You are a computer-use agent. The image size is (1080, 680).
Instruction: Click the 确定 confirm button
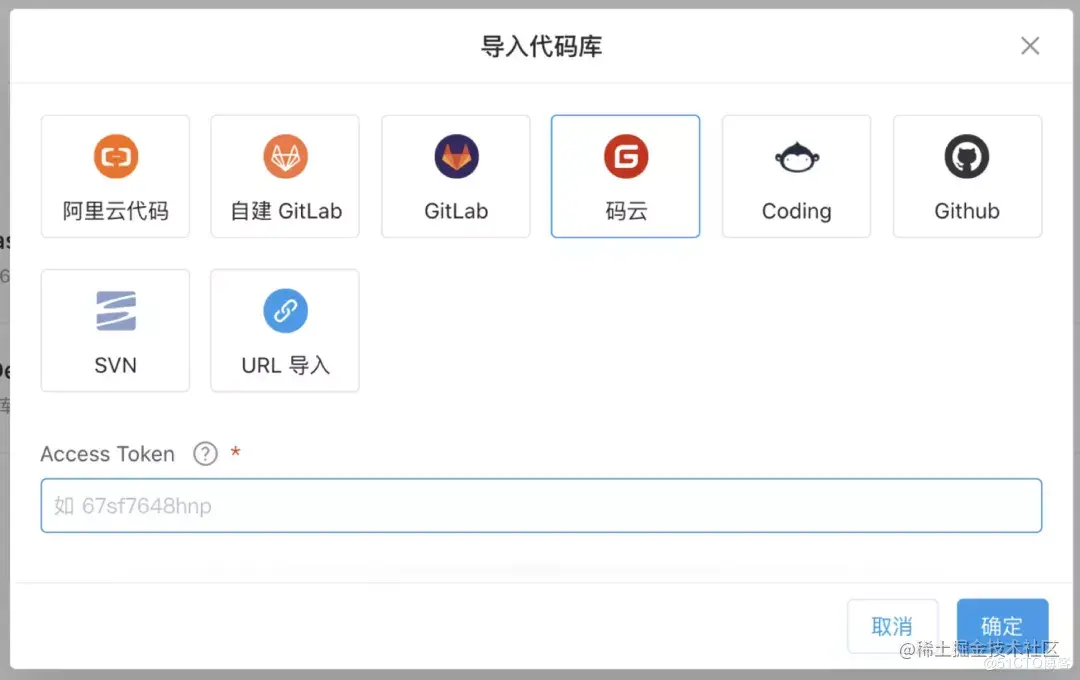1002,626
